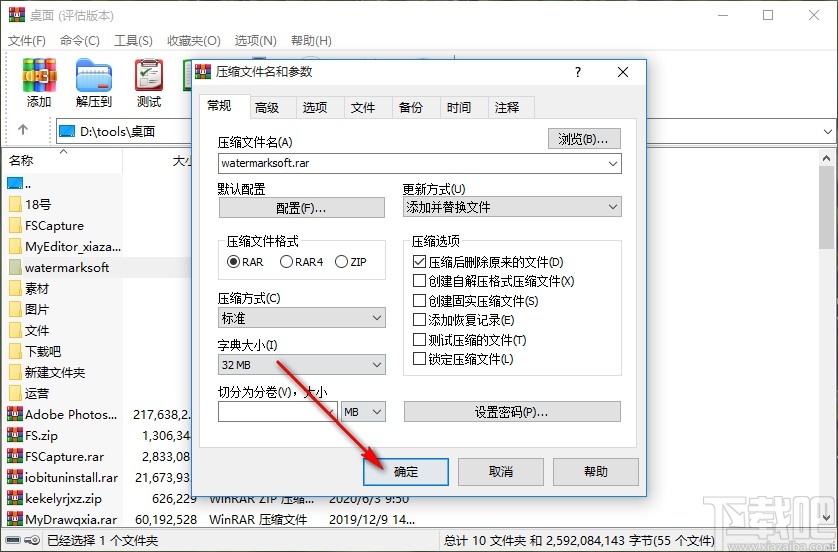Choose the ZIP archive format
Viewport: 838px width, 552px height.
pos(351,262)
